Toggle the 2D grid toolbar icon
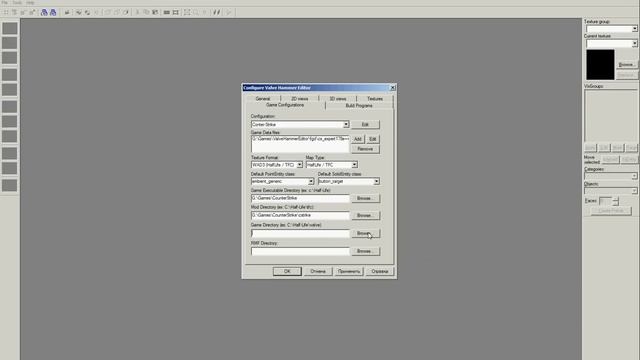The width and height of the screenshot is (640, 360). 6,12
